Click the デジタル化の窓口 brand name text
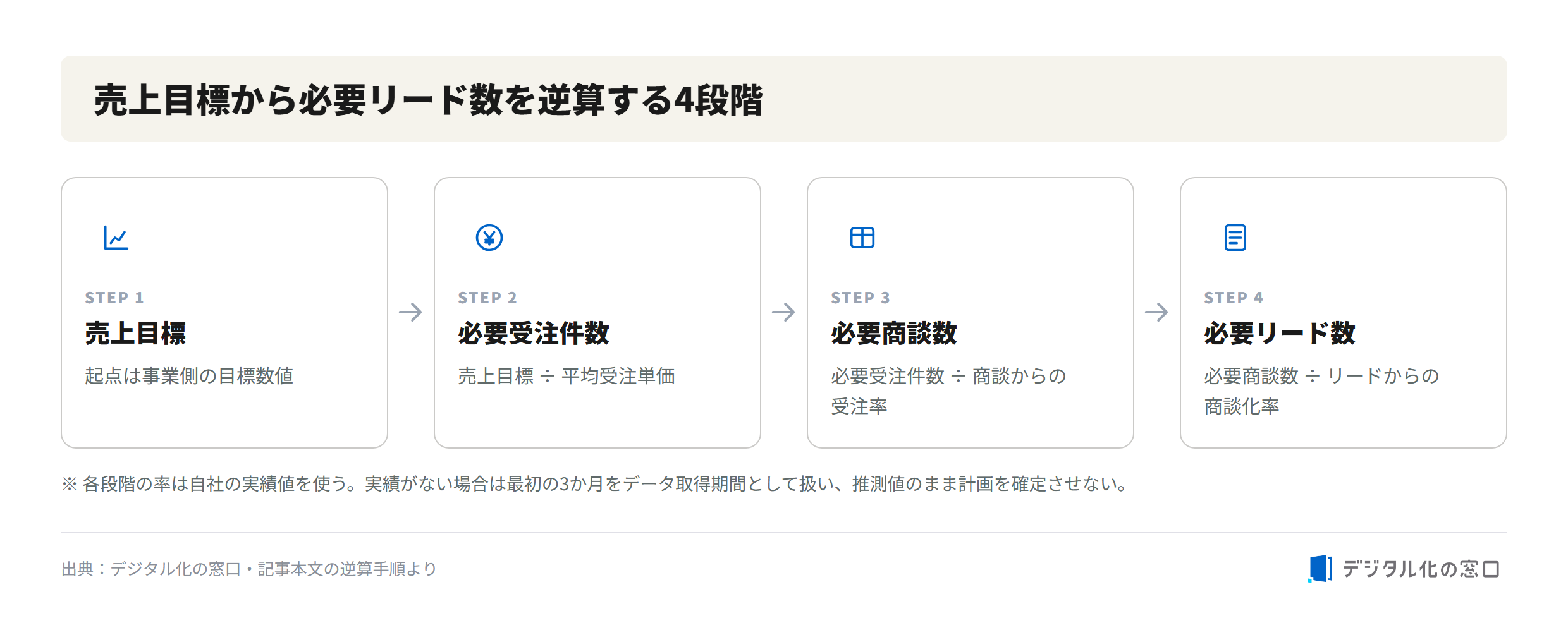Screen dimensions: 1568x642 point(1421,569)
